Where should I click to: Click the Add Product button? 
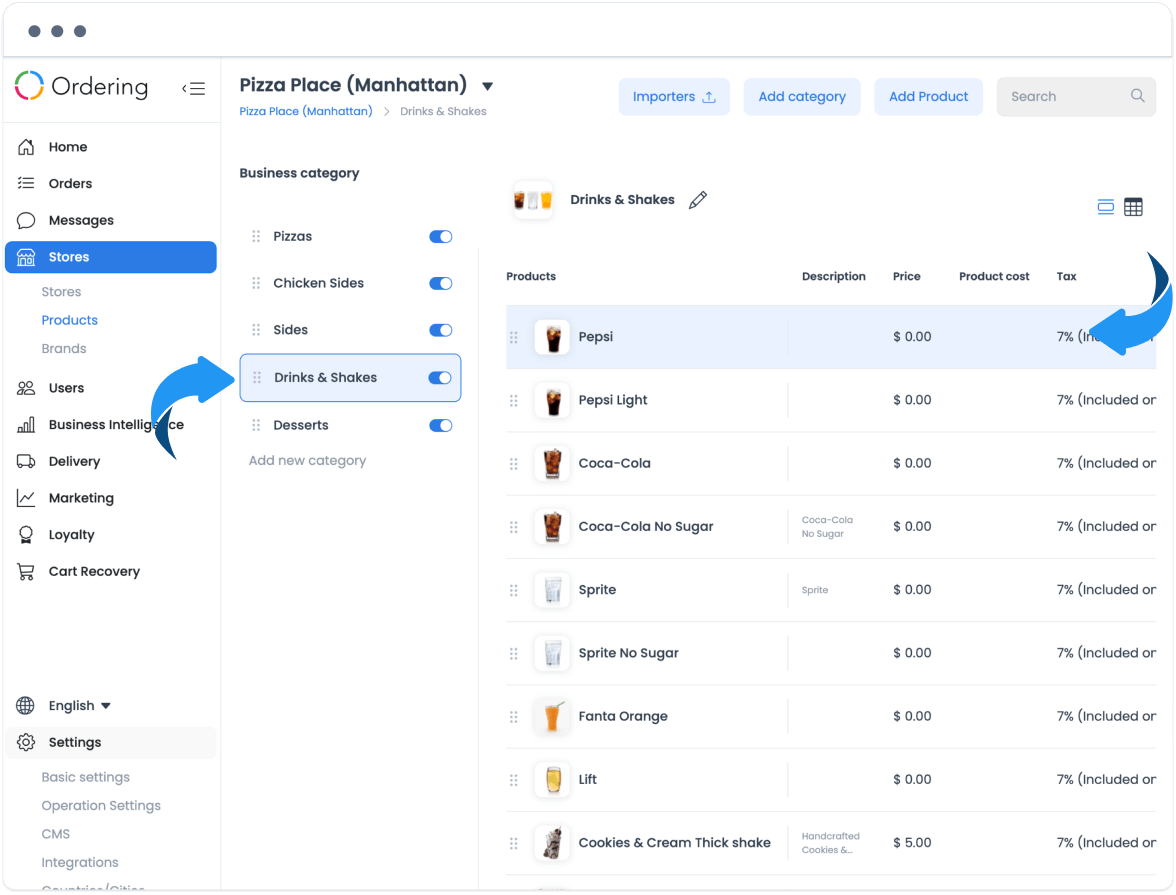tap(928, 97)
